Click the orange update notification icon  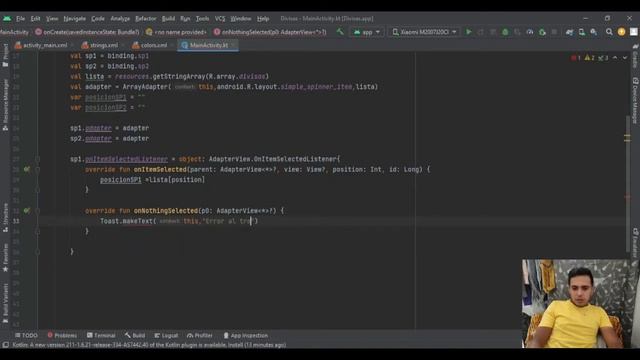click(621, 32)
